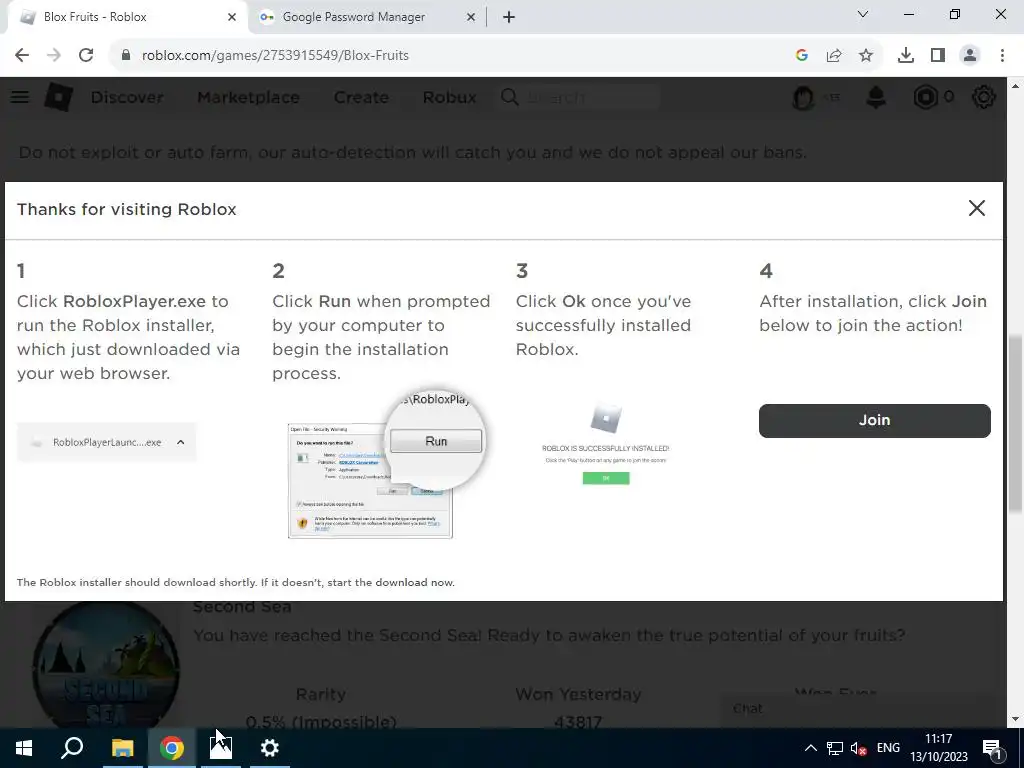
Task: Click the Roblox logo home icon
Action: pos(58,97)
